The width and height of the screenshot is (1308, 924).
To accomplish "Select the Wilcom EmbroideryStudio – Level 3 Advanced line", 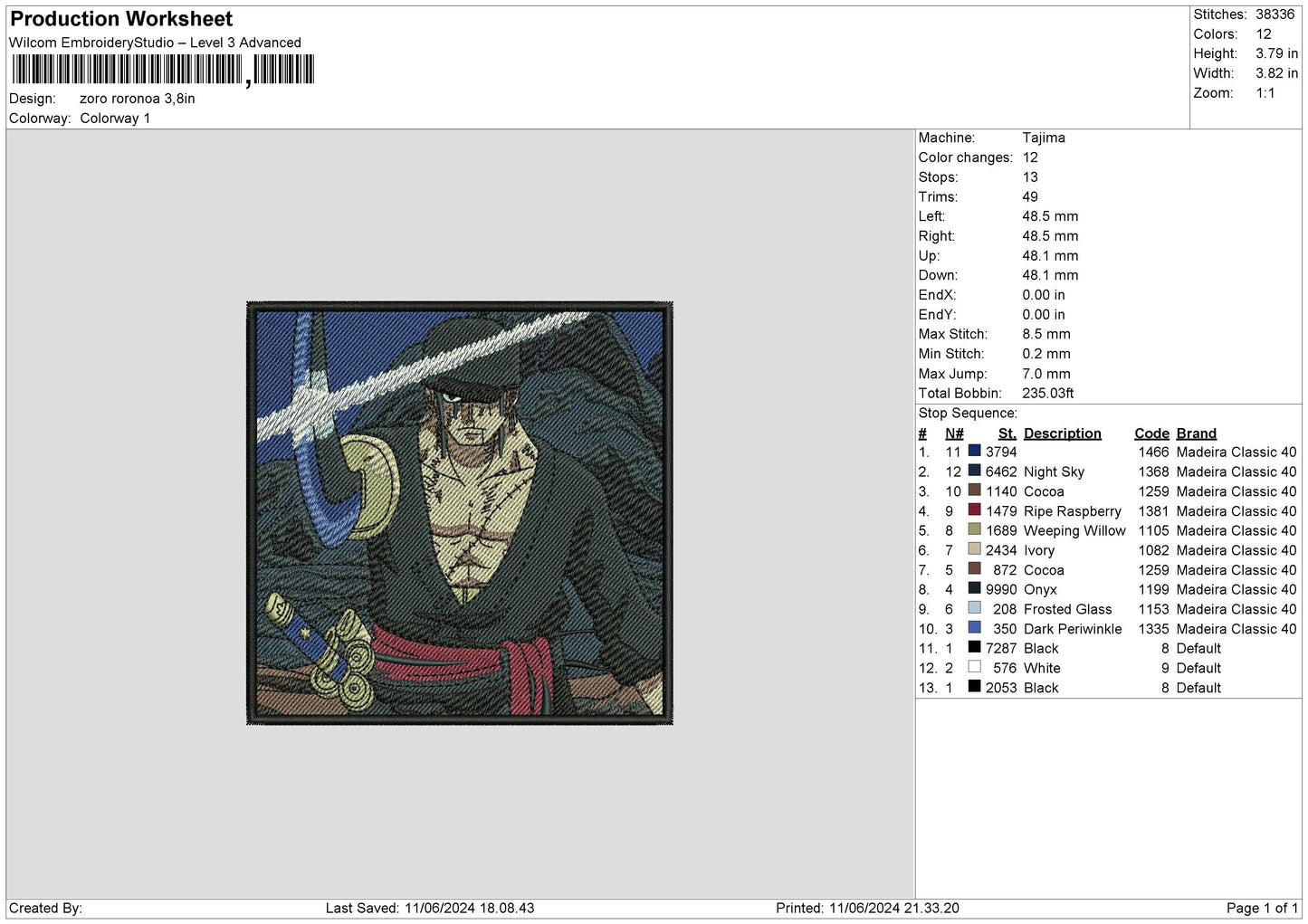I will 155,43.
